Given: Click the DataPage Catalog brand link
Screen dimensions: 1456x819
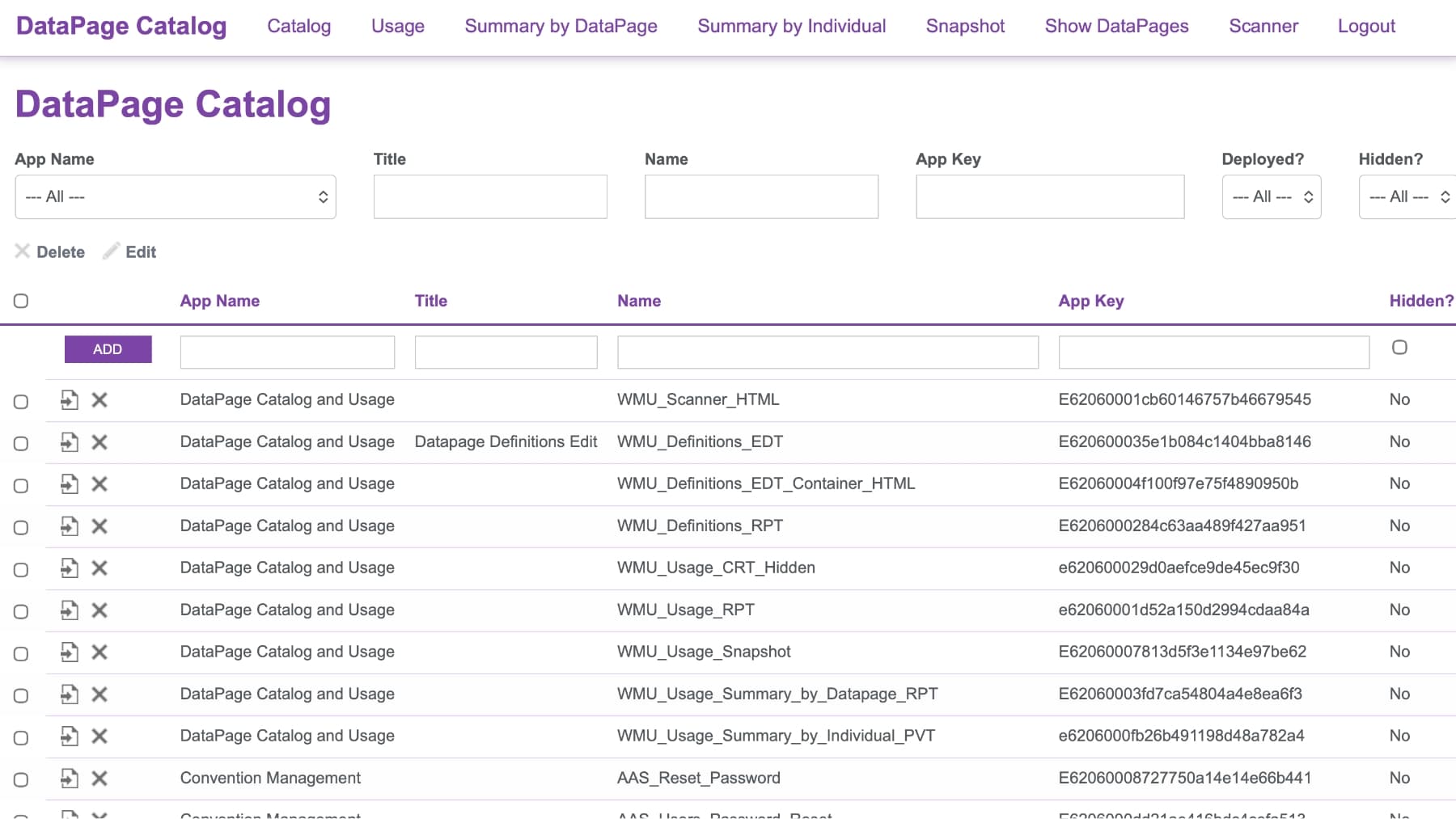Looking at the screenshot, I should (x=121, y=26).
